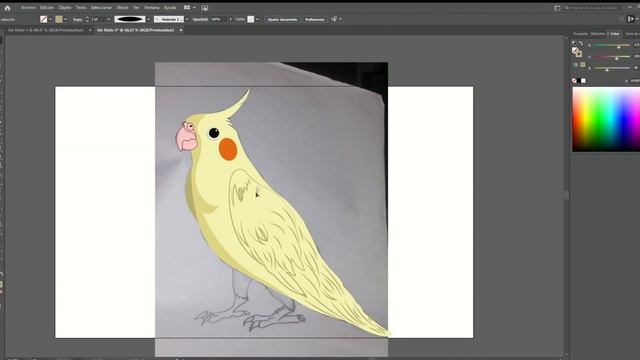
Task: Open the Ayuda menu
Action: click(x=170, y=7)
